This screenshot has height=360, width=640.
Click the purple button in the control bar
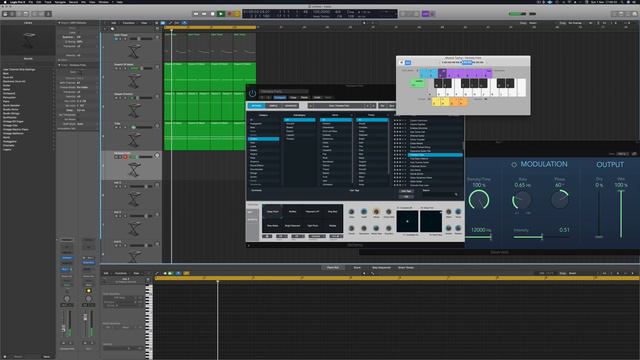(x=425, y=13)
